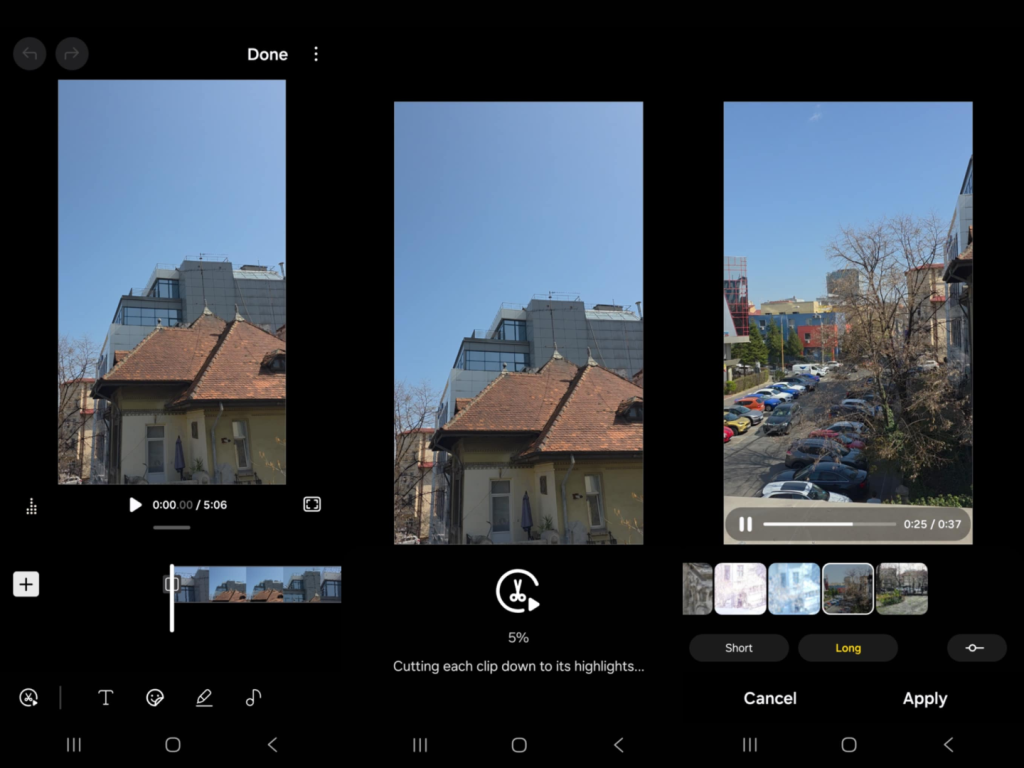Tap the undo arrow button
The image size is (1024, 768).
pyautogui.click(x=30, y=54)
